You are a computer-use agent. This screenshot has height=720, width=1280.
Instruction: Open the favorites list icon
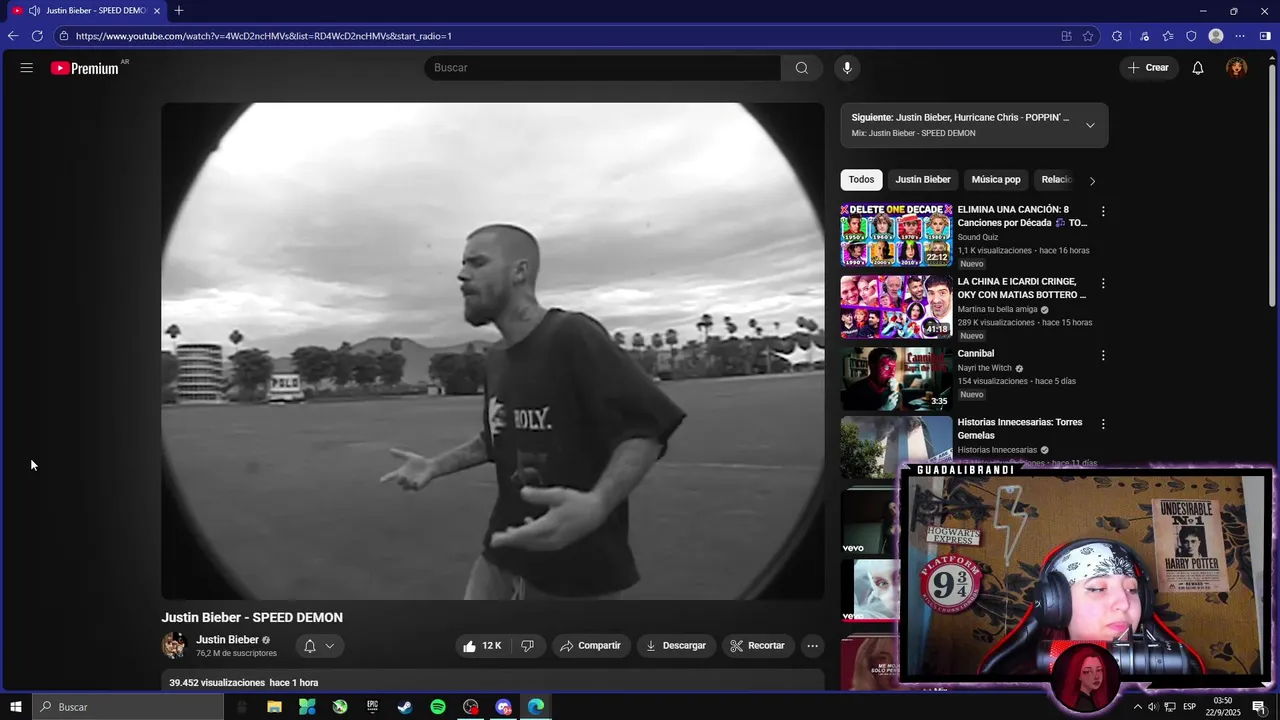[x=1168, y=36]
